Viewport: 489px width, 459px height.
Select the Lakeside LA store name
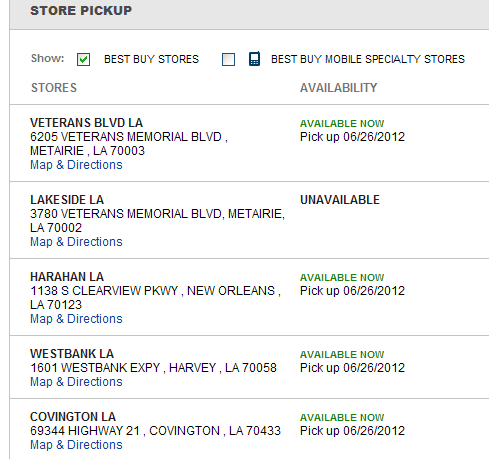point(67,200)
